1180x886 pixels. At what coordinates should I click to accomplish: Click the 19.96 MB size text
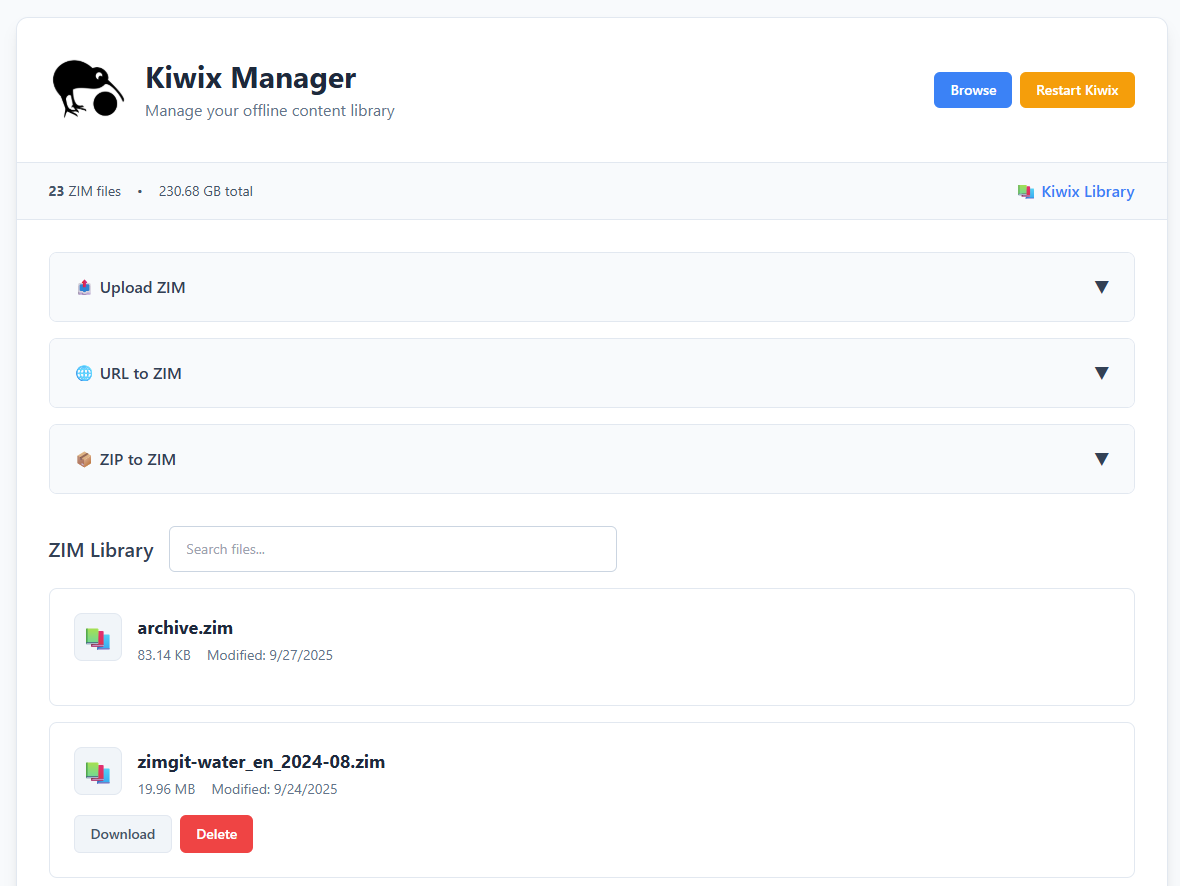click(x=166, y=789)
